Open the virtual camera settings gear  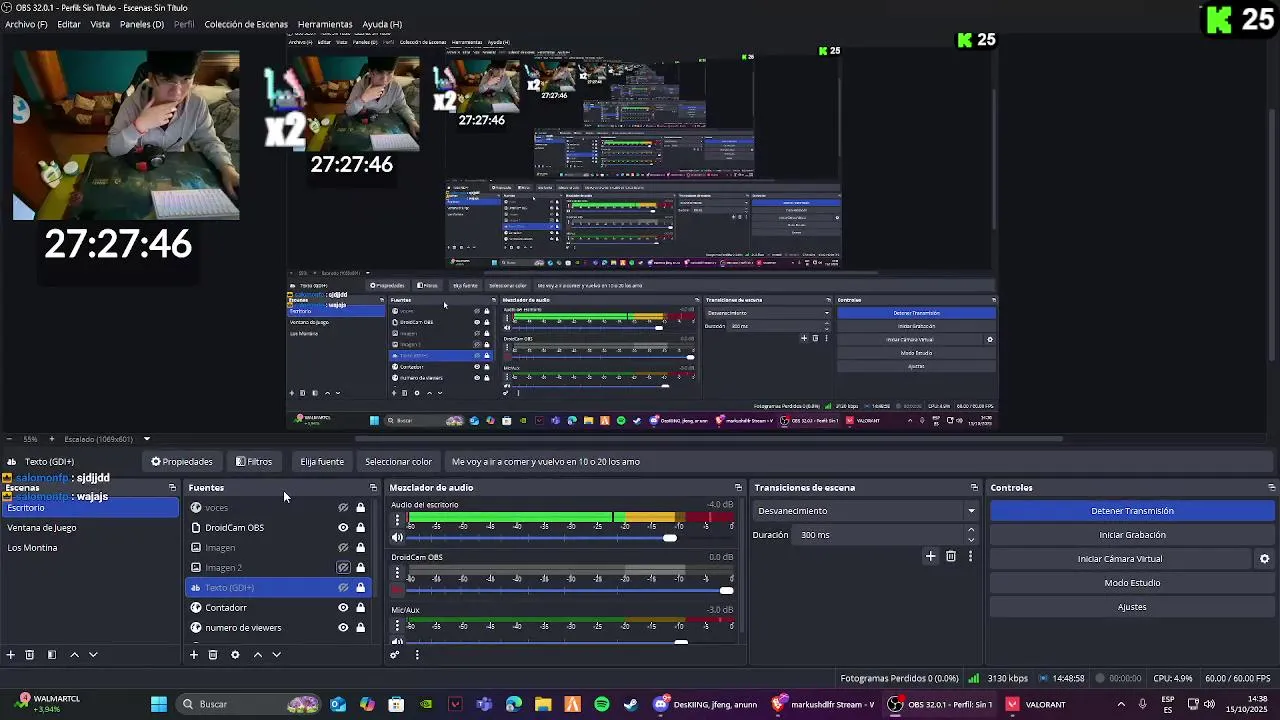coord(1264,559)
